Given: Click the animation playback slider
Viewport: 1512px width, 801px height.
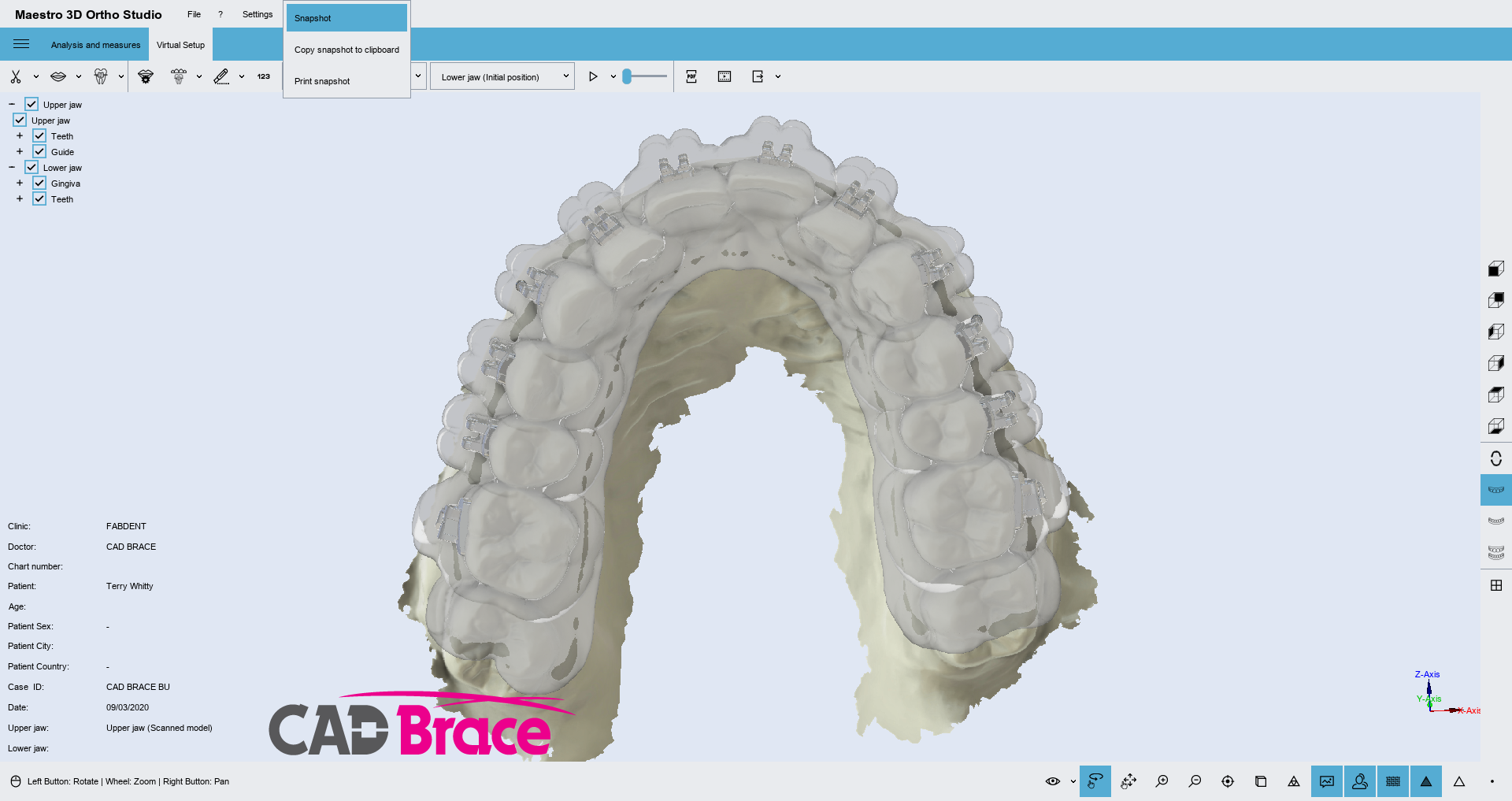Looking at the screenshot, I should click(x=644, y=76).
